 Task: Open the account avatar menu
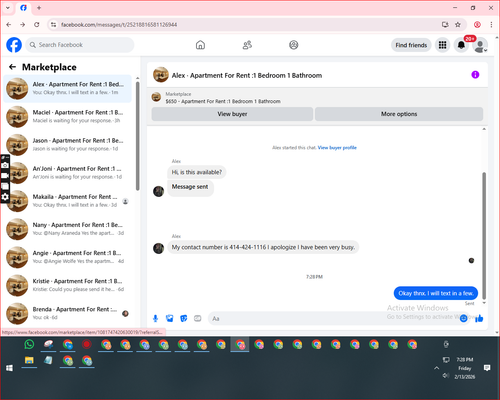point(480,46)
